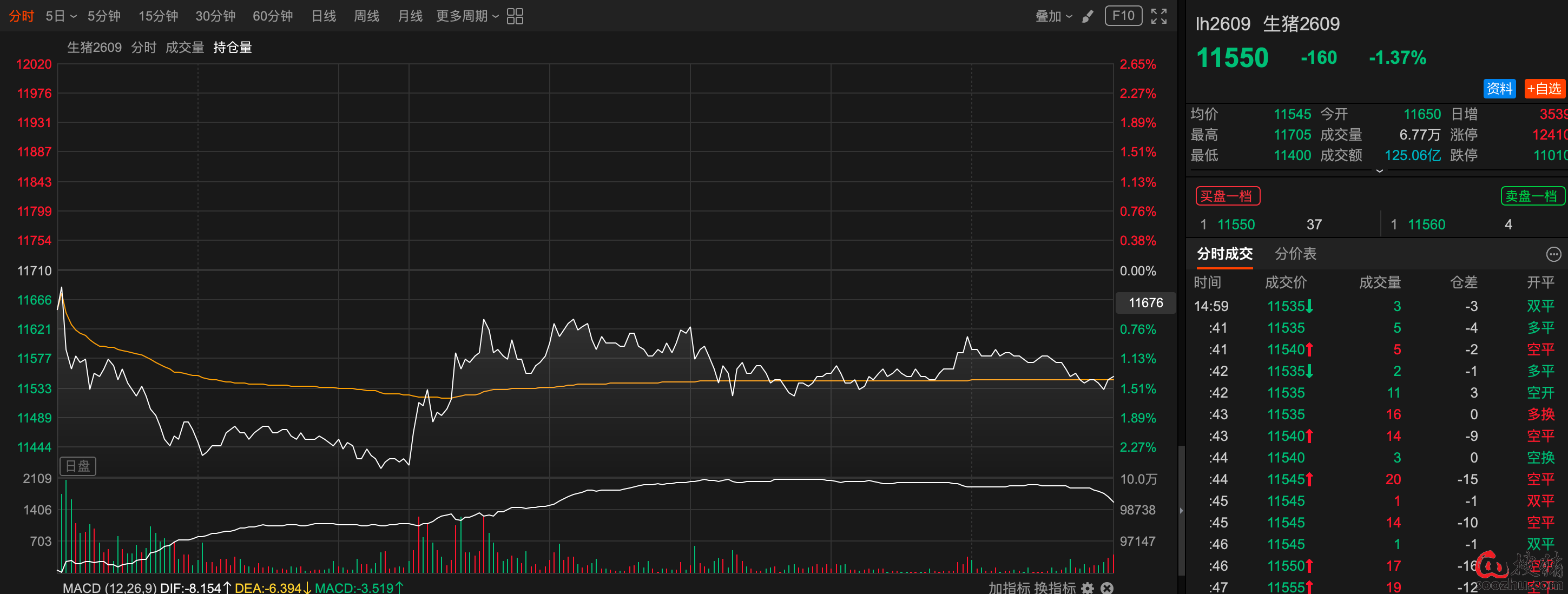Expand the 5日 period dropdown
This screenshot has height=594, width=1568.
61,16
